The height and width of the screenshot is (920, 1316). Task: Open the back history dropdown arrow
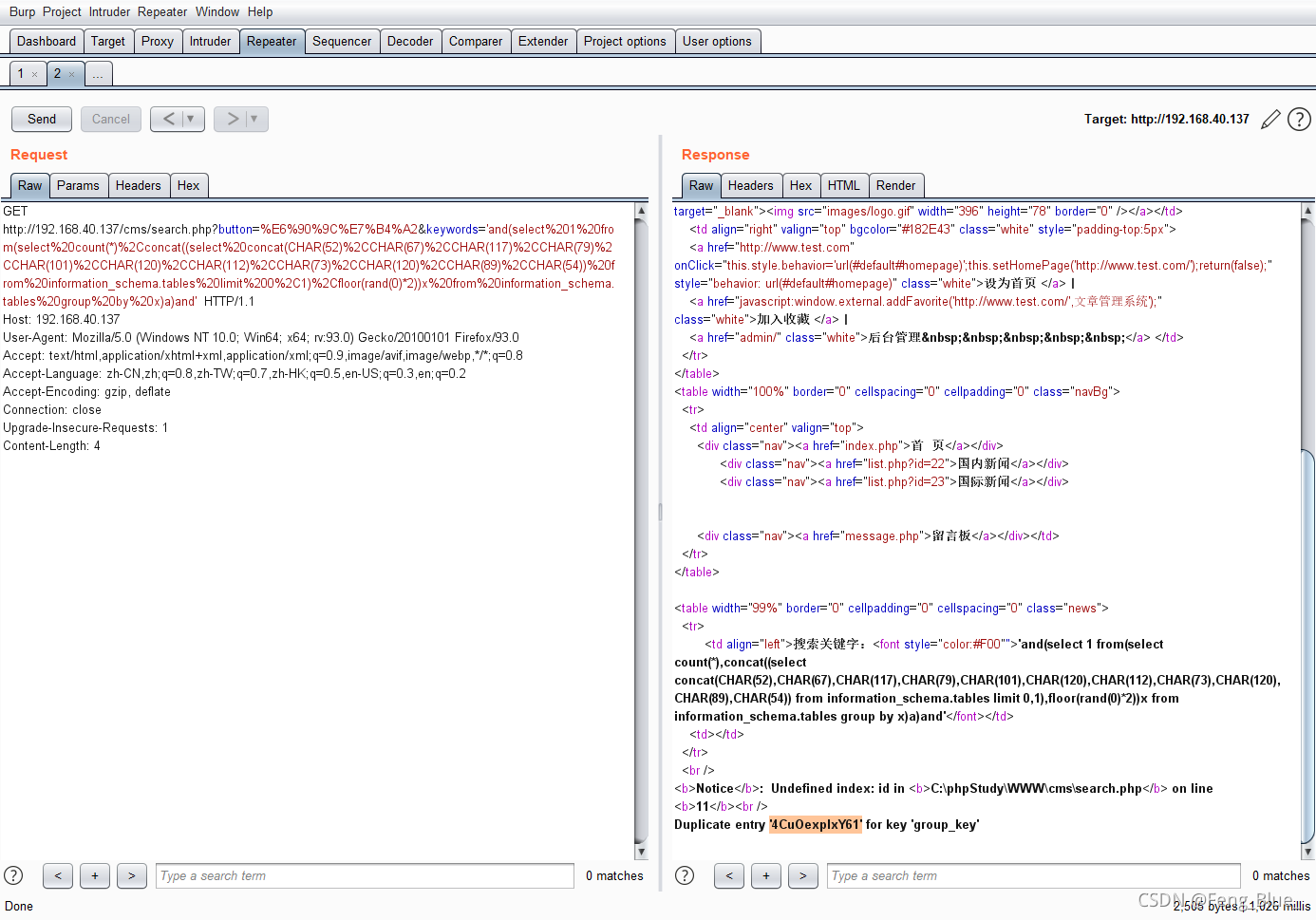click(191, 119)
